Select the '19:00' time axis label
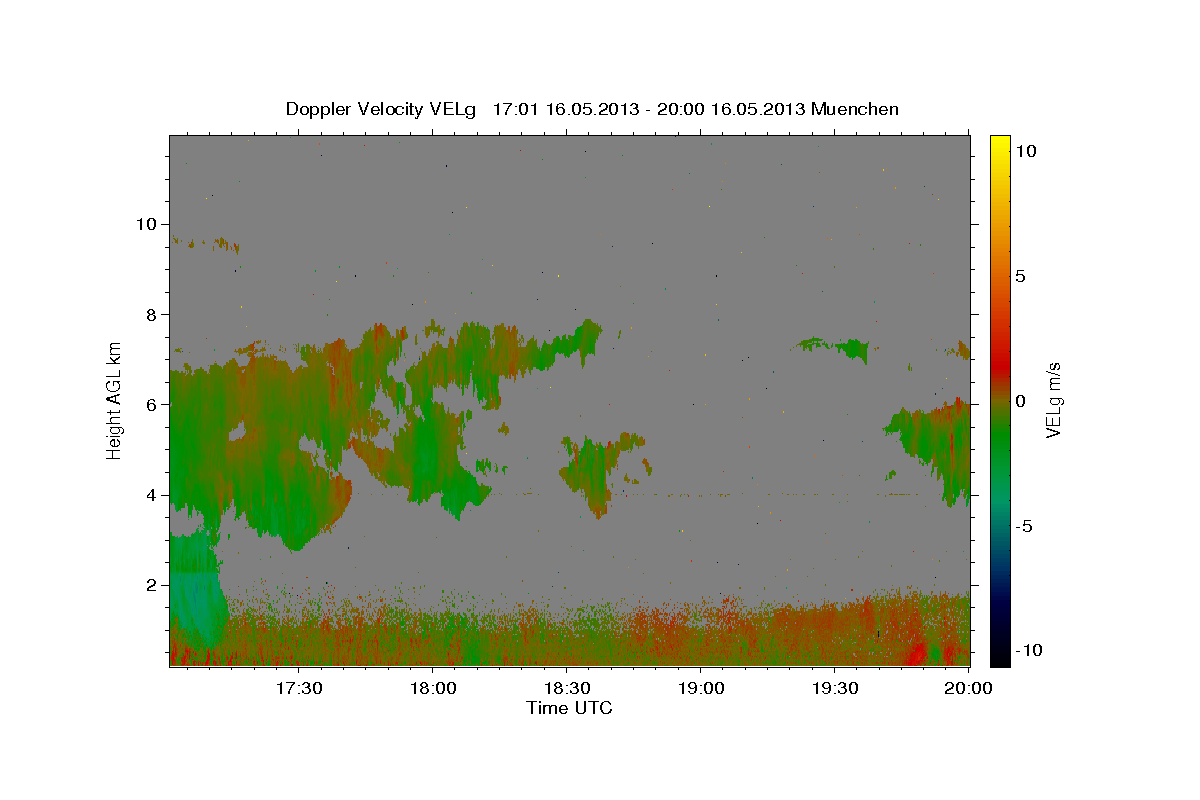 [701, 688]
